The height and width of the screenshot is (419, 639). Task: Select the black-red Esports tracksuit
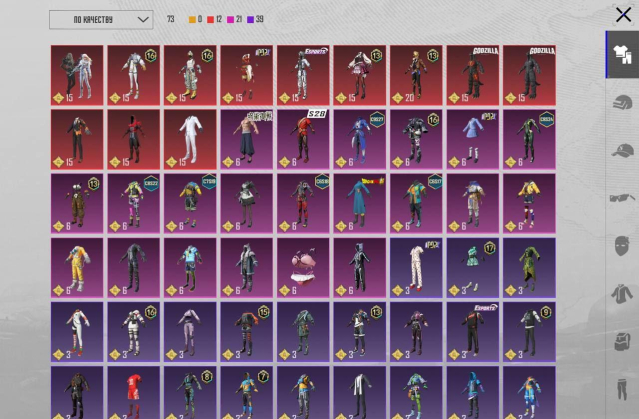tap(473, 332)
